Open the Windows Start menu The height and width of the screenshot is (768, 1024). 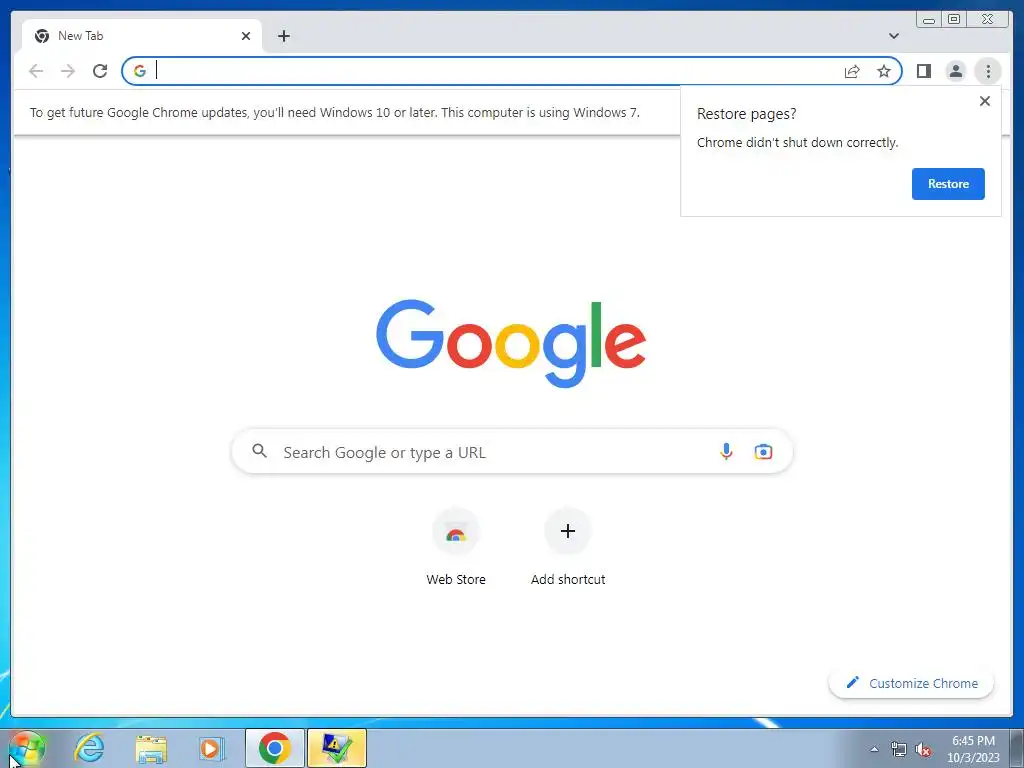pyautogui.click(x=27, y=748)
